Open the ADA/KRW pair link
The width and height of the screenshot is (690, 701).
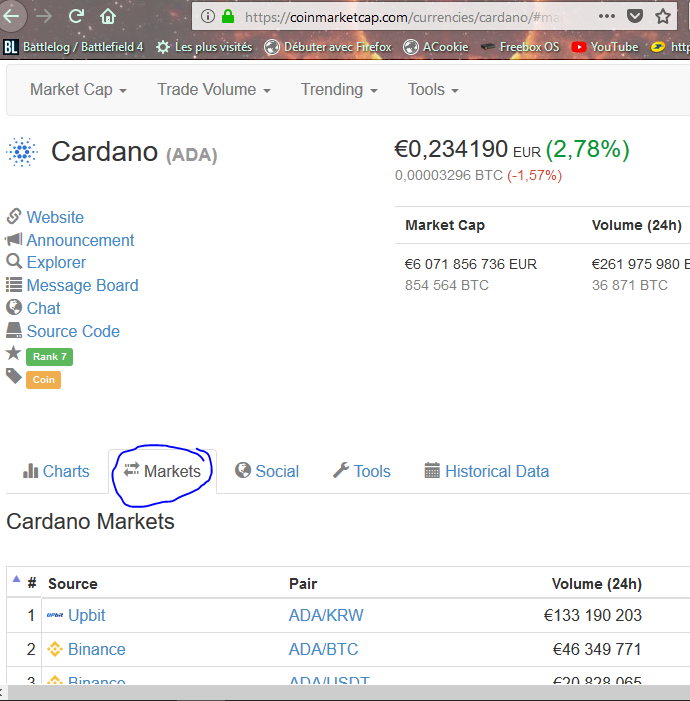(x=326, y=616)
